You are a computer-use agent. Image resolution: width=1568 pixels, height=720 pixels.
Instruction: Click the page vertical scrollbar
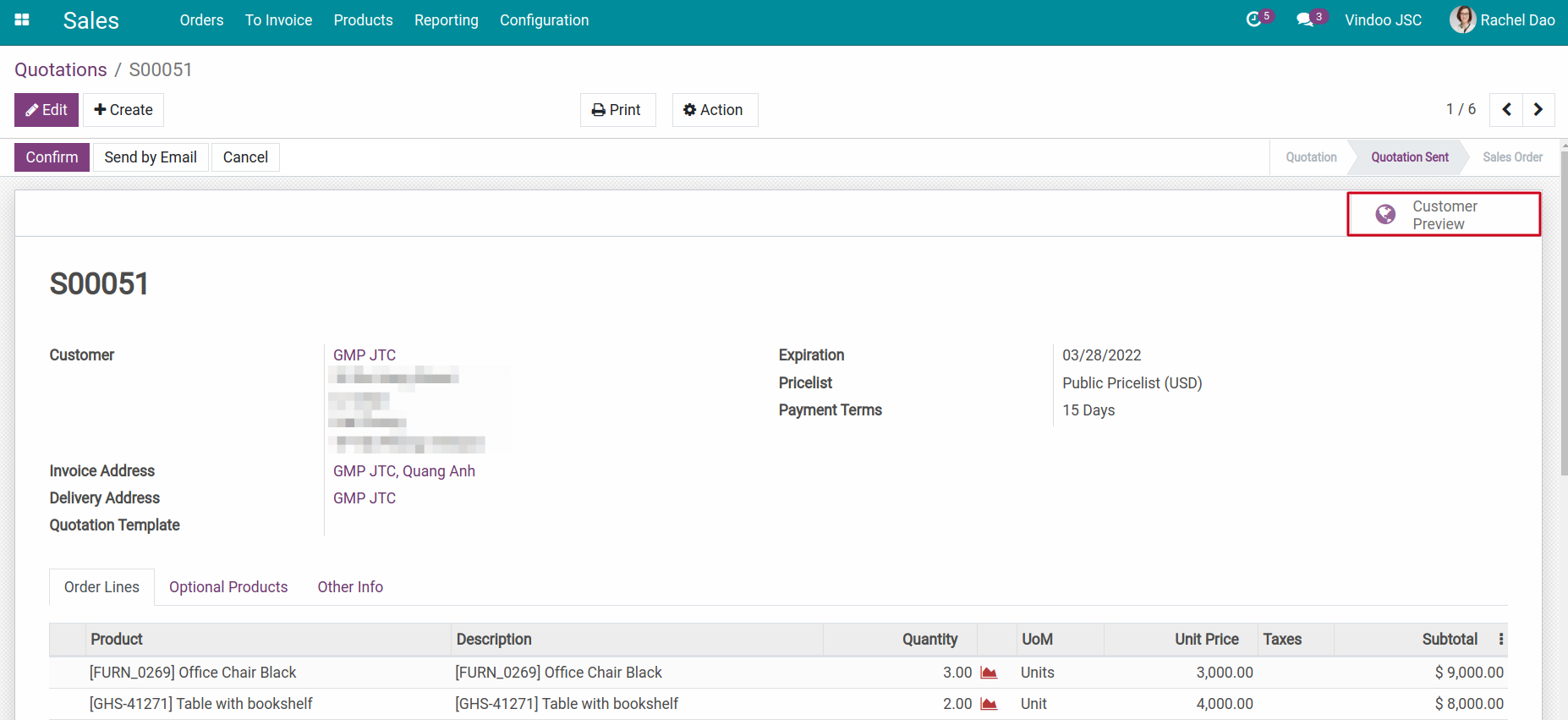click(x=1564, y=313)
